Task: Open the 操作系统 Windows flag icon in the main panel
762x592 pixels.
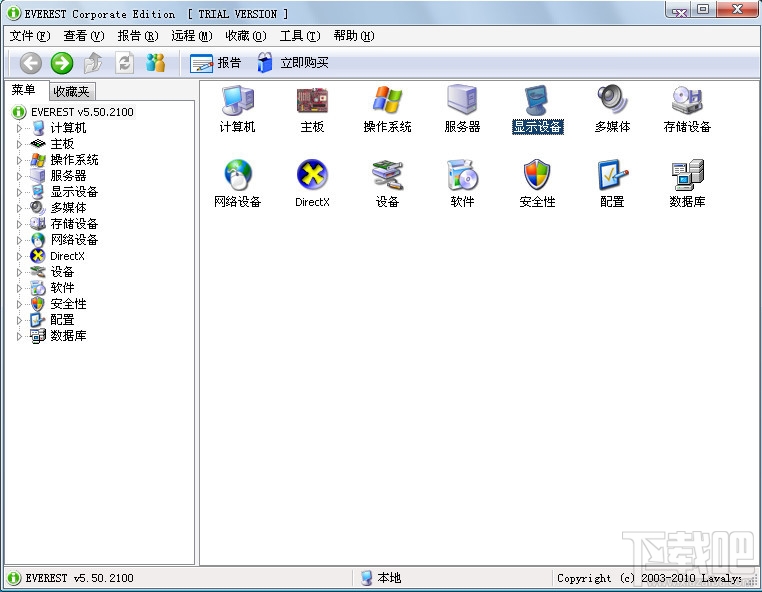Action: point(387,109)
